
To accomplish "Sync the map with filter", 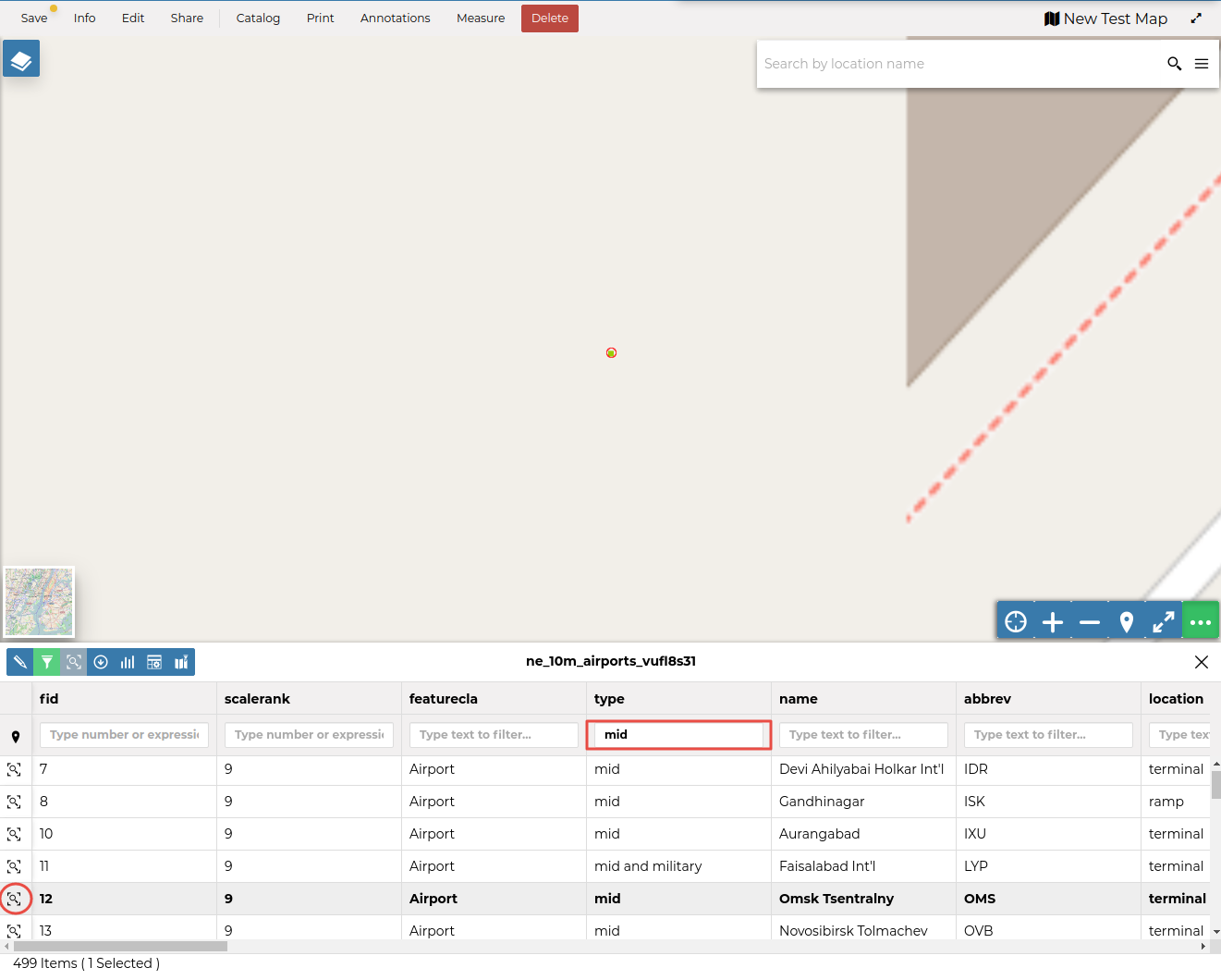I will tap(180, 662).
